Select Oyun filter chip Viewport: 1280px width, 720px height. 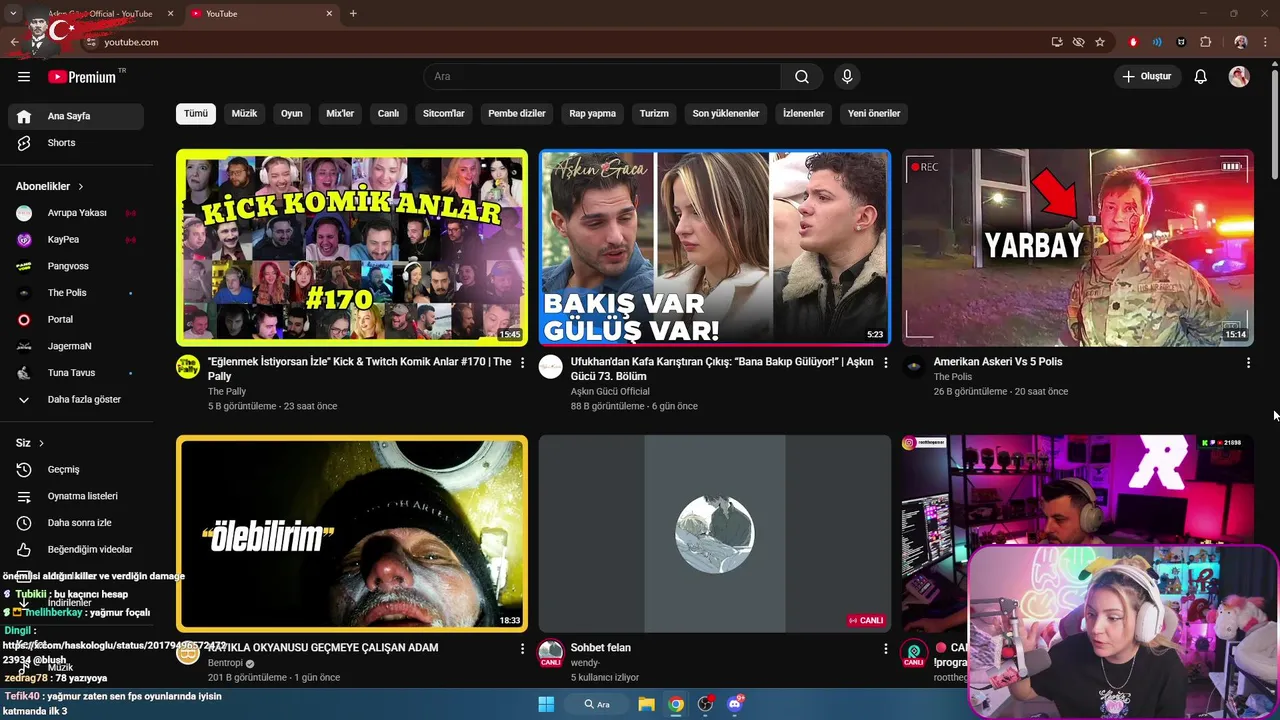click(x=292, y=114)
